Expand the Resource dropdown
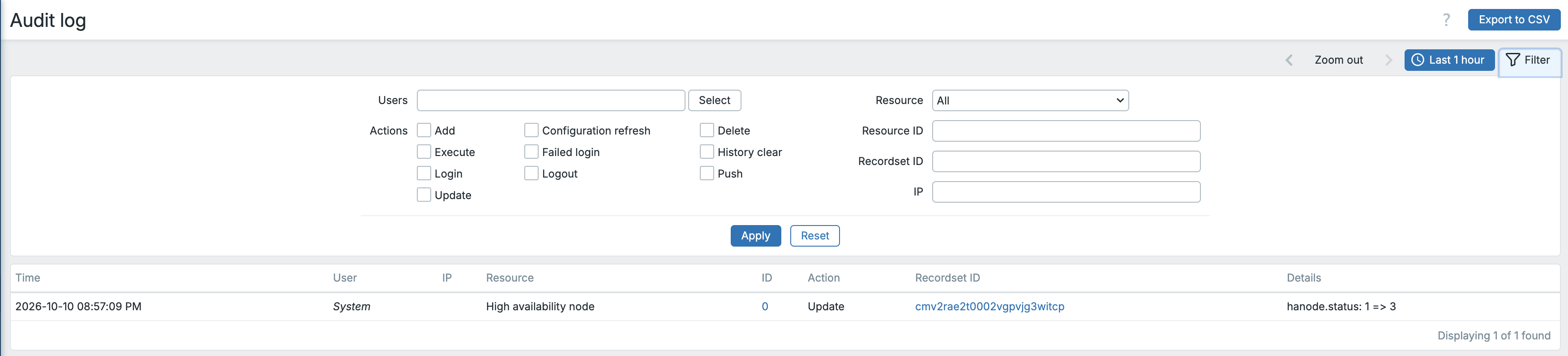 (1030, 100)
